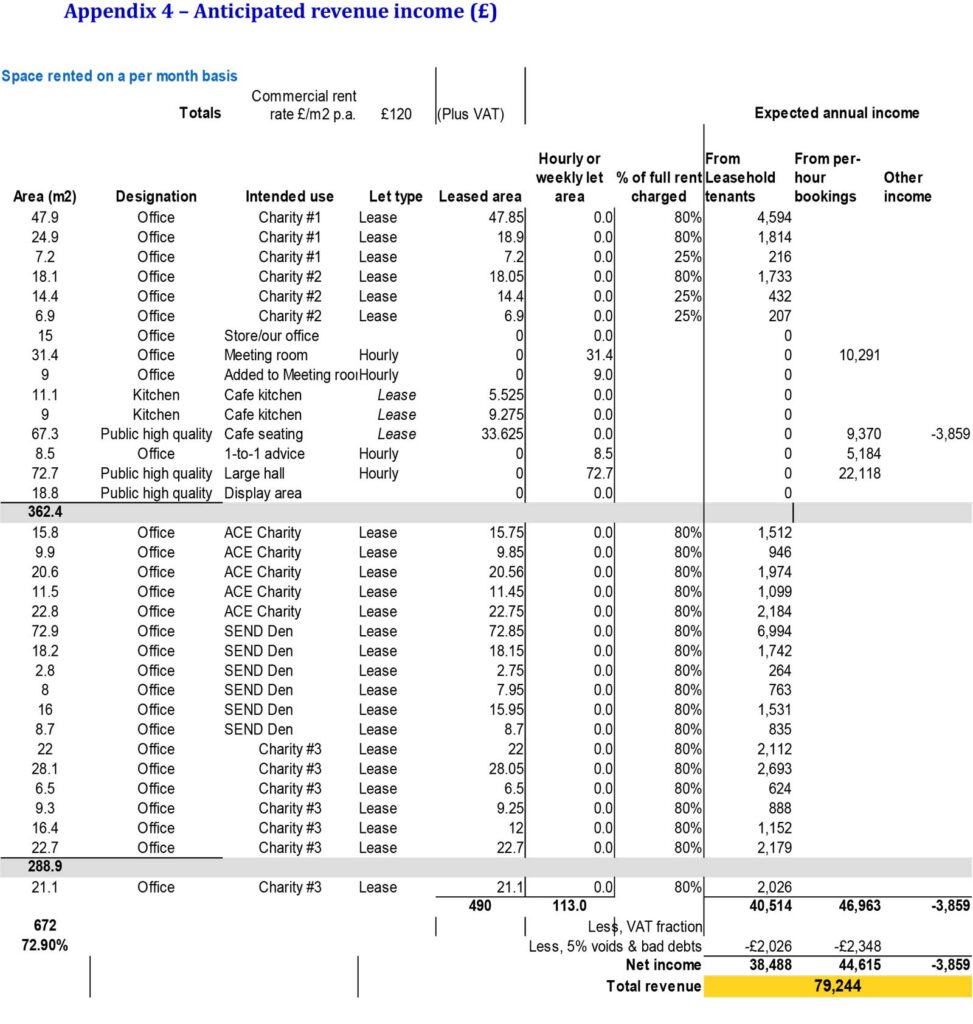Click the 40,514 leasehold total

tap(771, 906)
